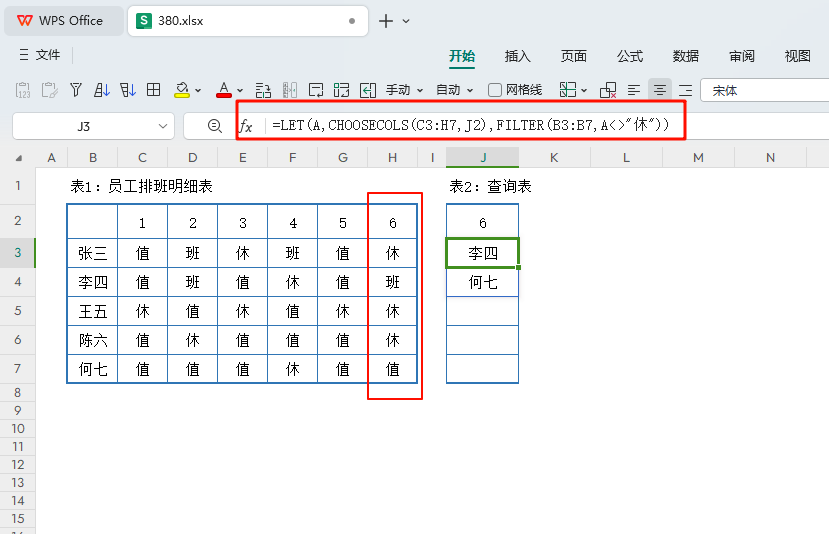The width and height of the screenshot is (829, 534).
Task: Align text right
Action: pos(686,90)
